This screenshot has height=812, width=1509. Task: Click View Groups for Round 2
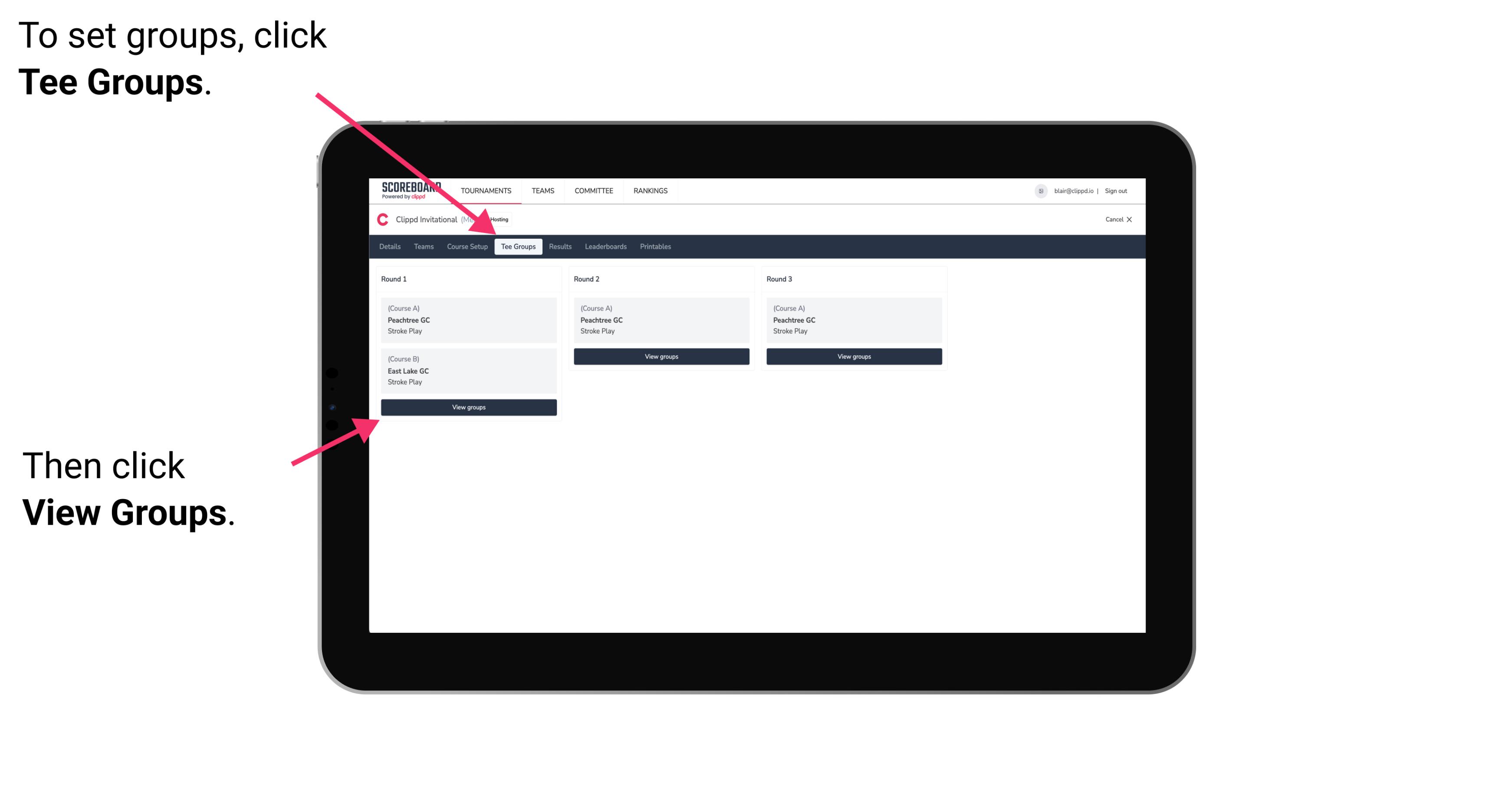click(661, 357)
